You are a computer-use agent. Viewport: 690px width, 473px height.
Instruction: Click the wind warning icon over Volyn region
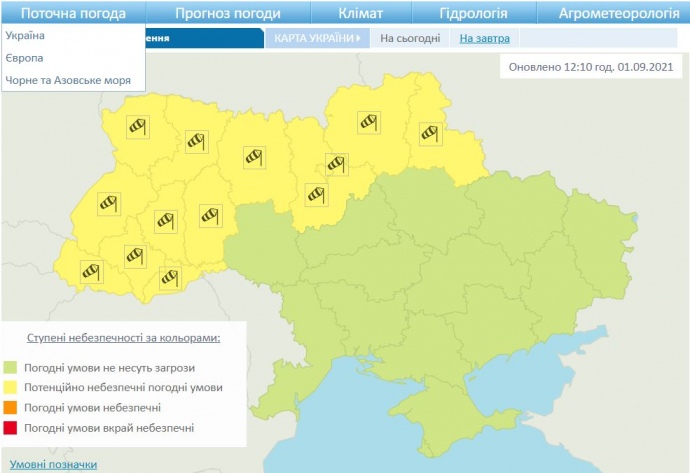pyautogui.click(x=138, y=126)
